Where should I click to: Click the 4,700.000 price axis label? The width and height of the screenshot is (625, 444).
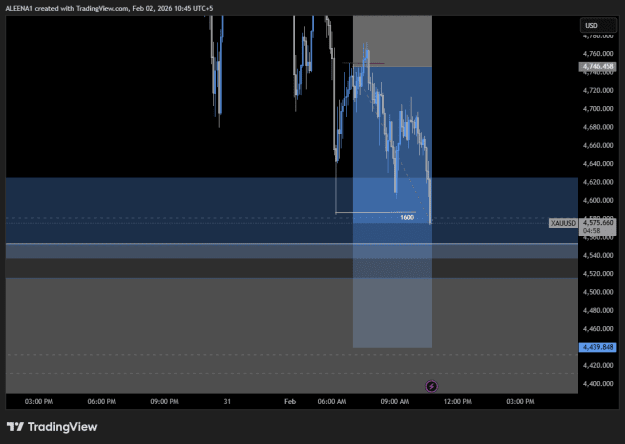598,108
